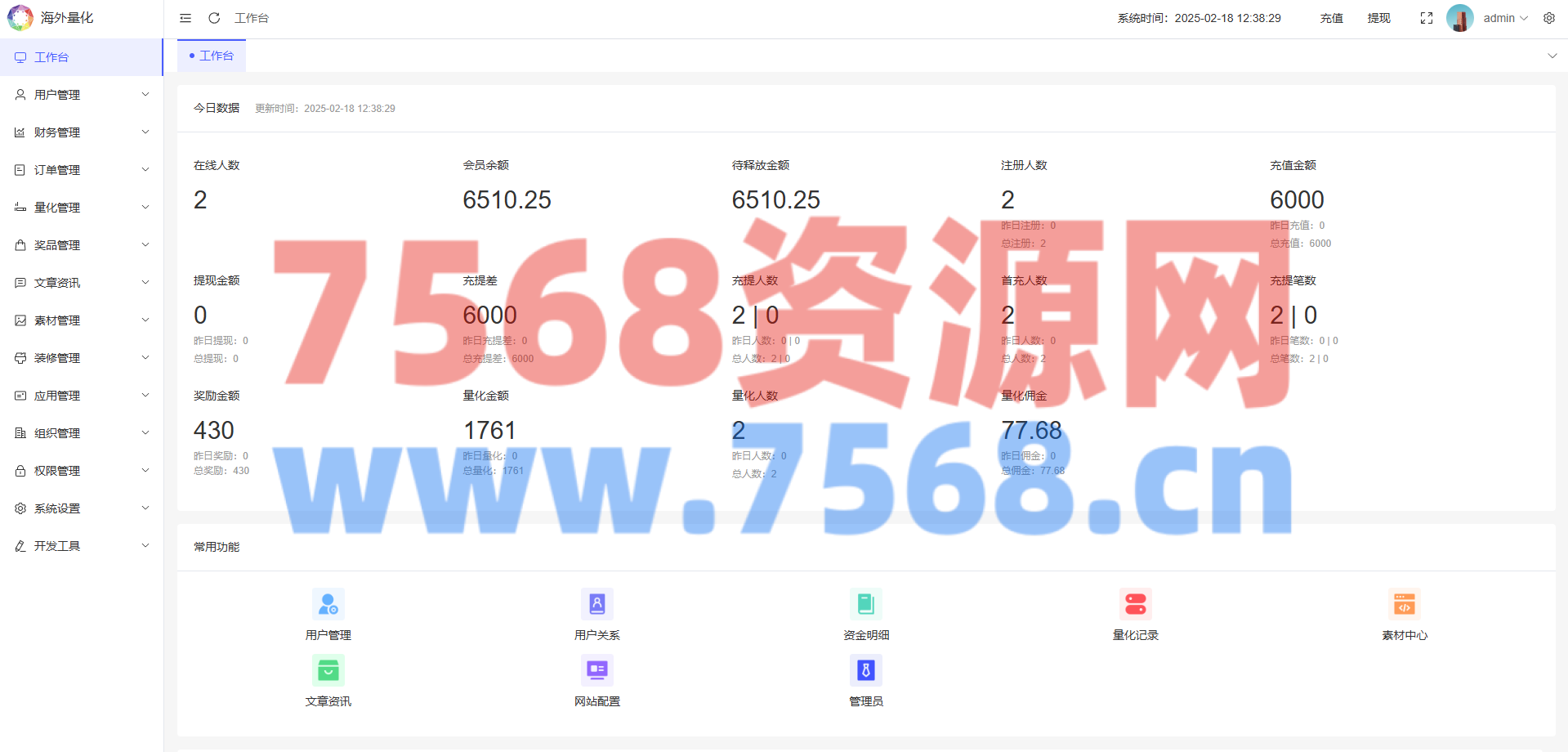The width and height of the screenshot is (1568, 752).
Task: Expand the tab list chevron at right
Action: coord(1552,56)
